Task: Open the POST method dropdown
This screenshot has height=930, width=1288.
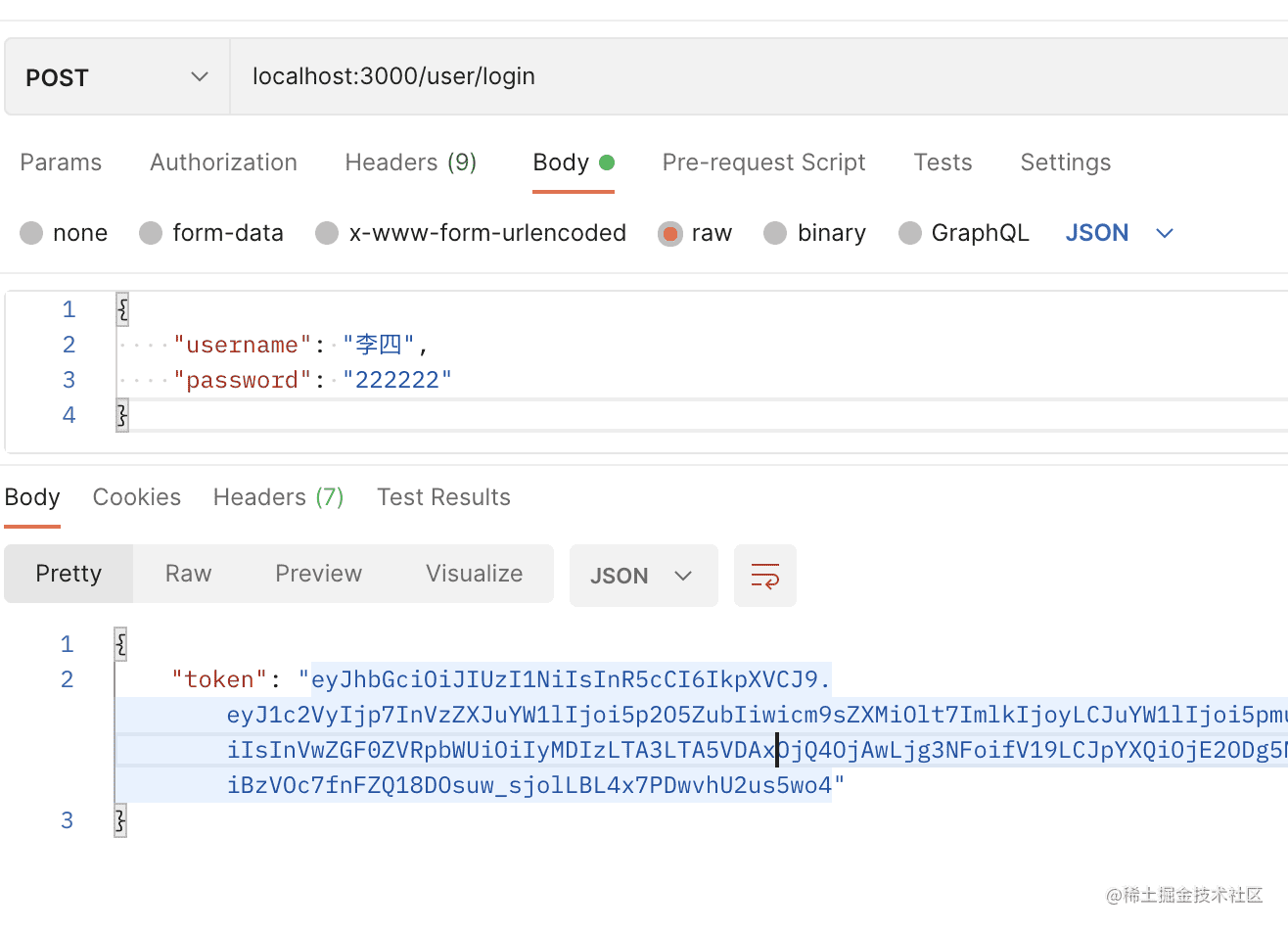Action: 116,77
